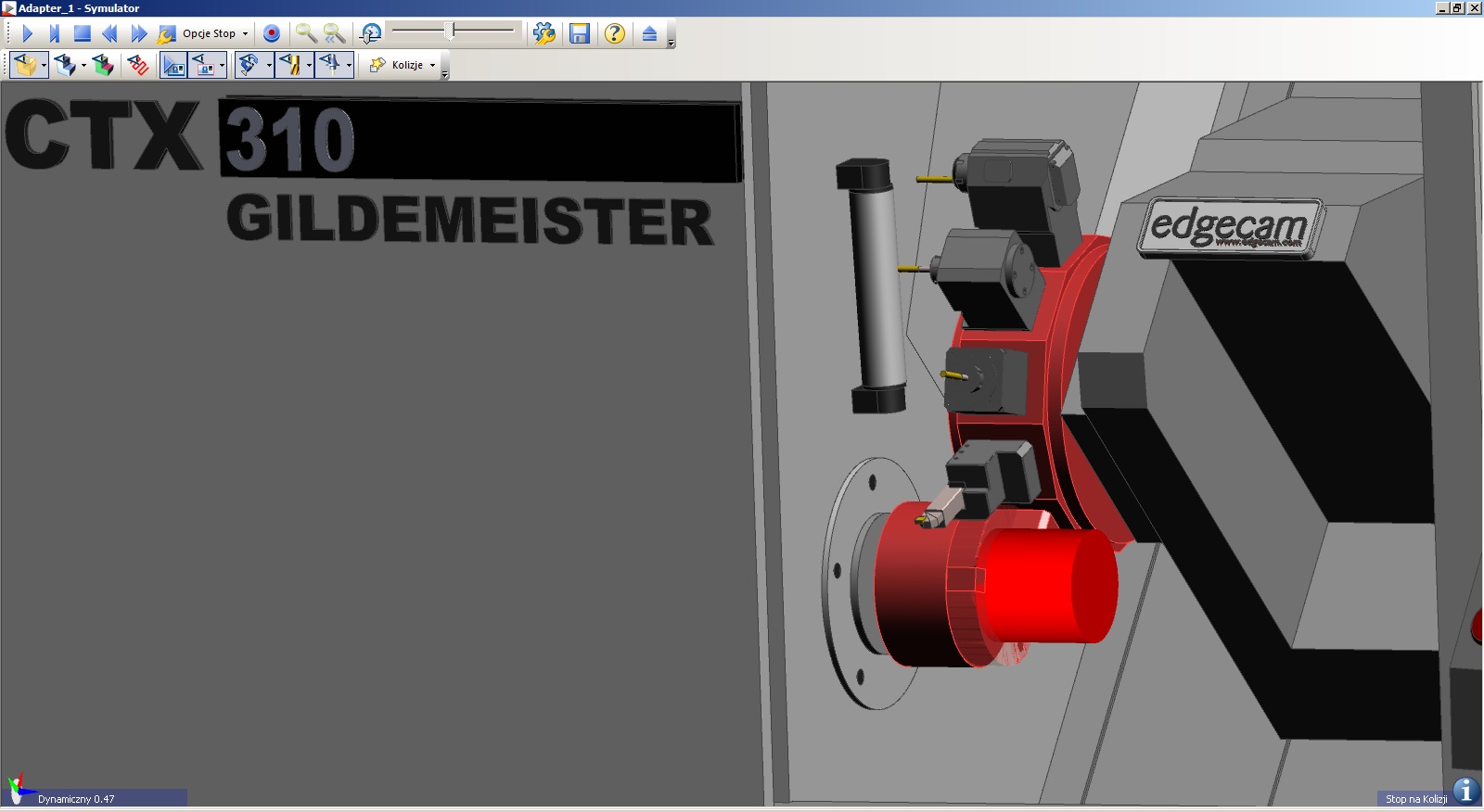Start the simulation with Play
1484x812 pixels.
pos(27,34)
